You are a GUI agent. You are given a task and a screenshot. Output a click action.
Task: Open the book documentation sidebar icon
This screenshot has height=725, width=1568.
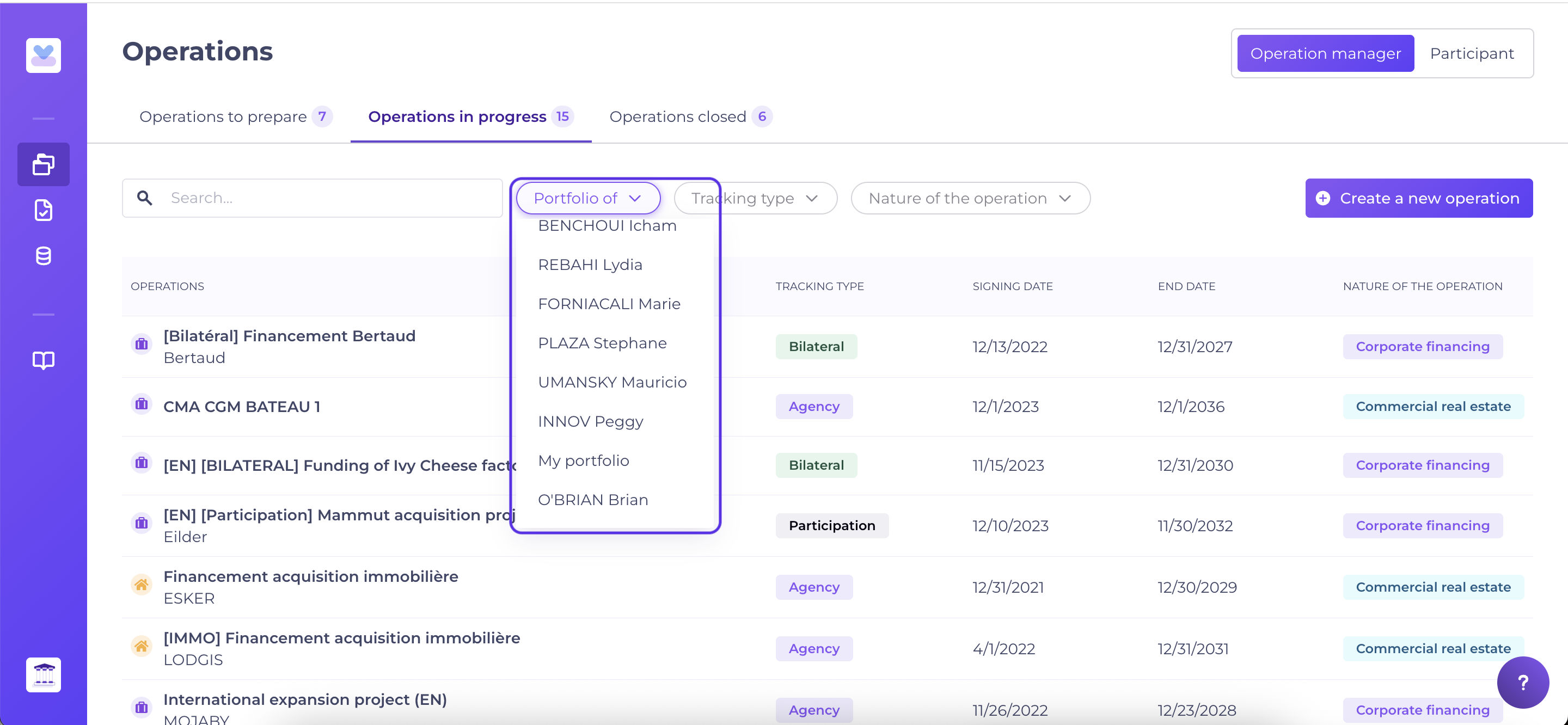(43, 360)
